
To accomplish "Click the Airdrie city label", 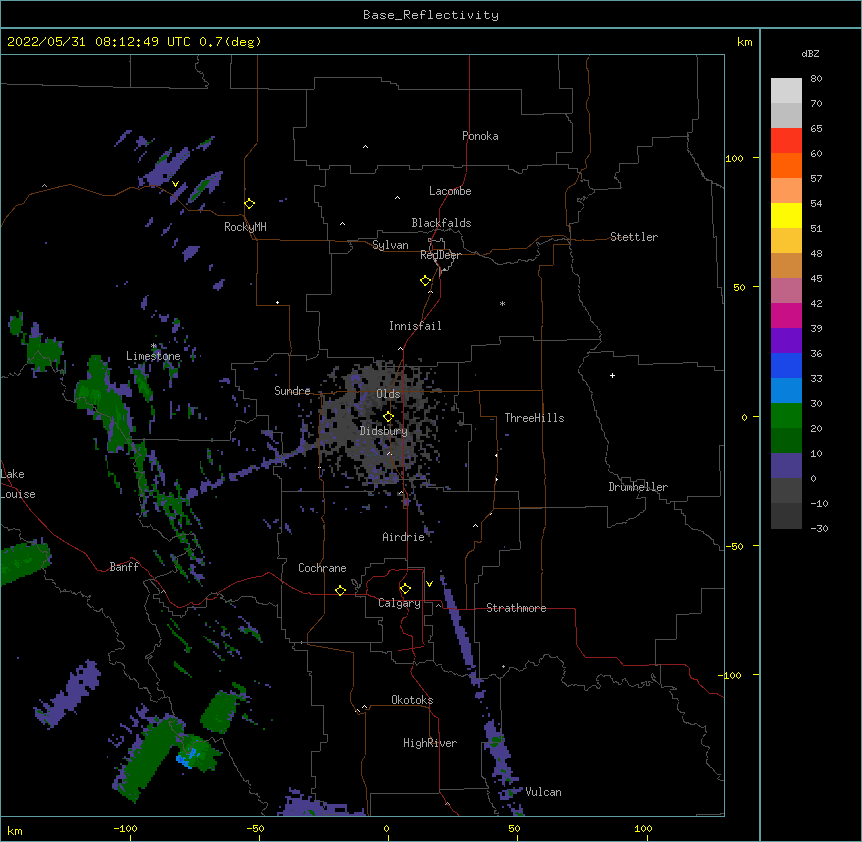I will [x=403, y=537].
